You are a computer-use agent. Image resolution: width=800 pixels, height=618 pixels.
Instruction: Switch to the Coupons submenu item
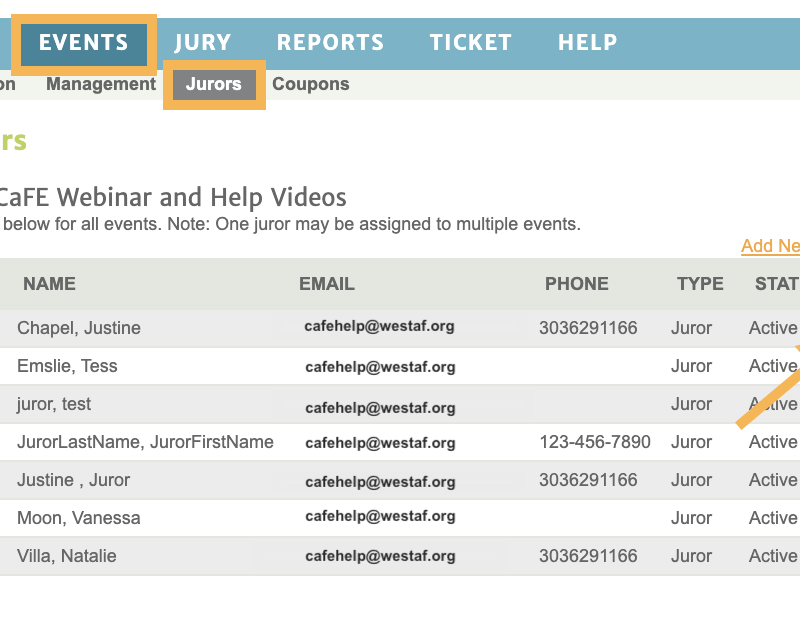tap(311, 84)
